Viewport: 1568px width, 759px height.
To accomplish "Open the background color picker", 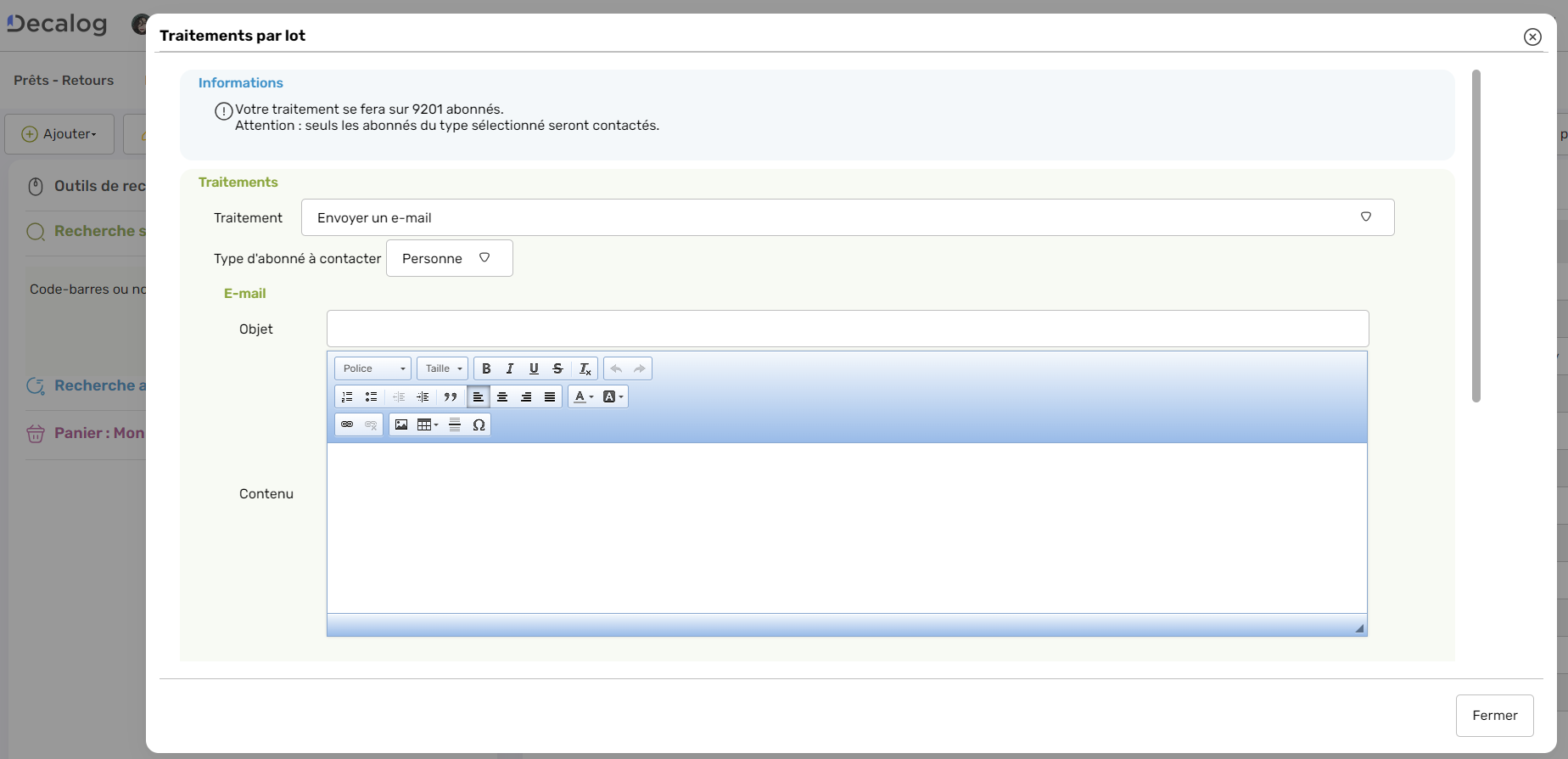I will tap(613, 396).
